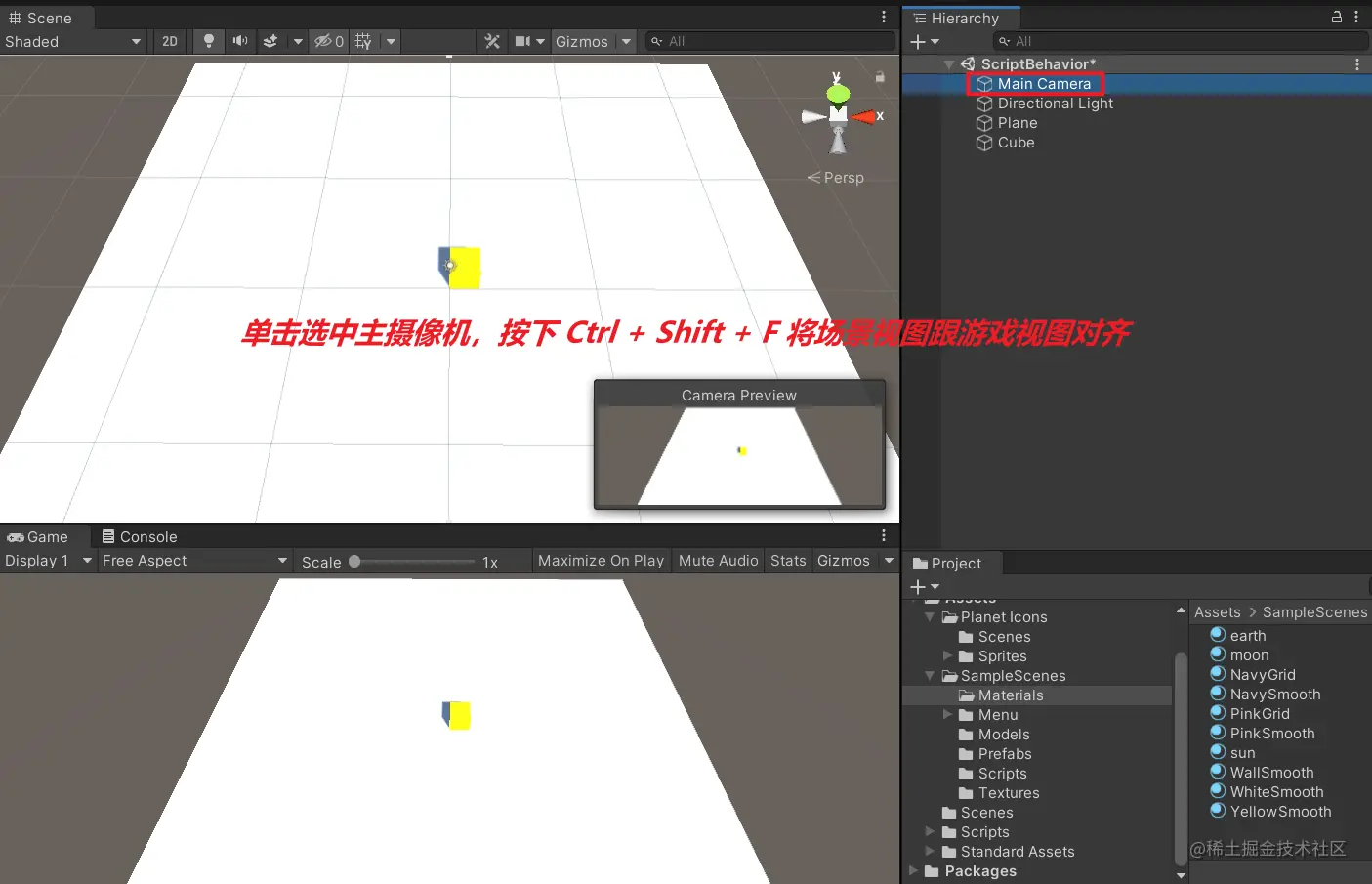The width and height of the screenshot is (1372, 884).
Task: Open scene camera settings icon
Action: [x=523, y=41]
